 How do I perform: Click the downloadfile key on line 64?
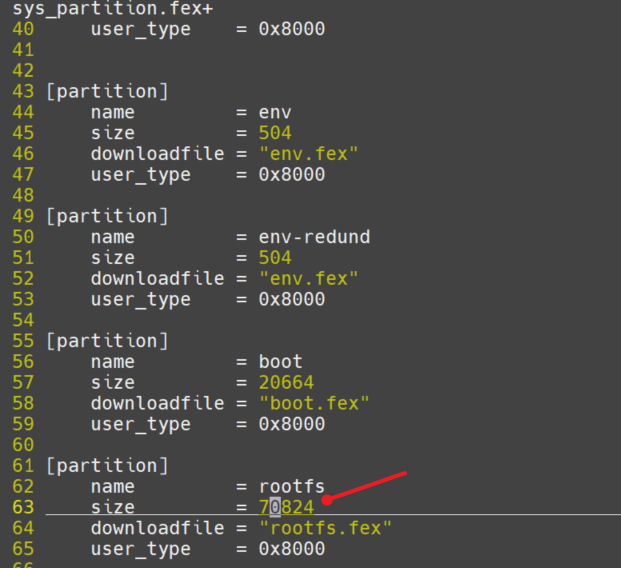(x=158, y=528)
